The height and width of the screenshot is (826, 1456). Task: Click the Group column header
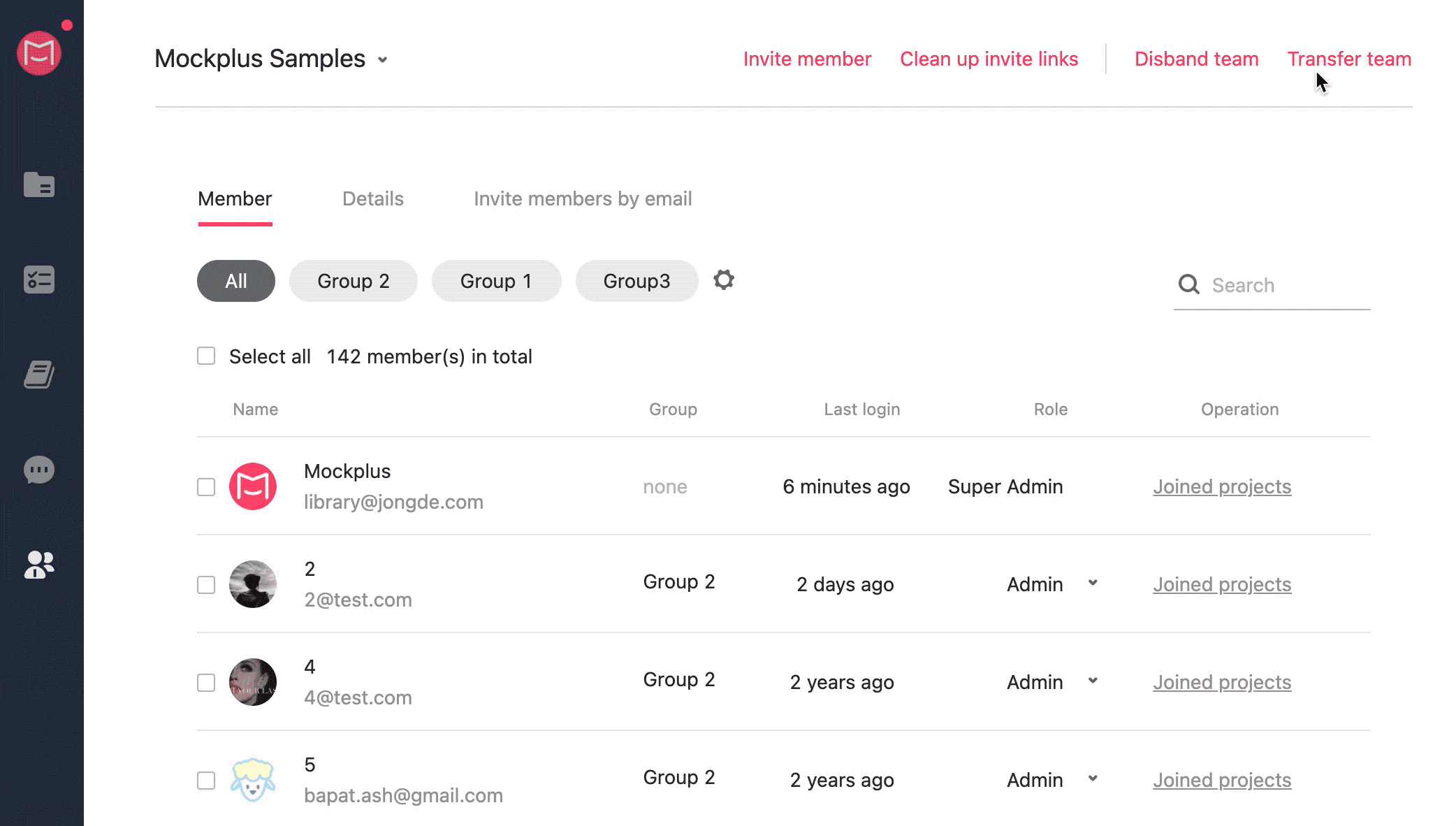coord(673,410)
